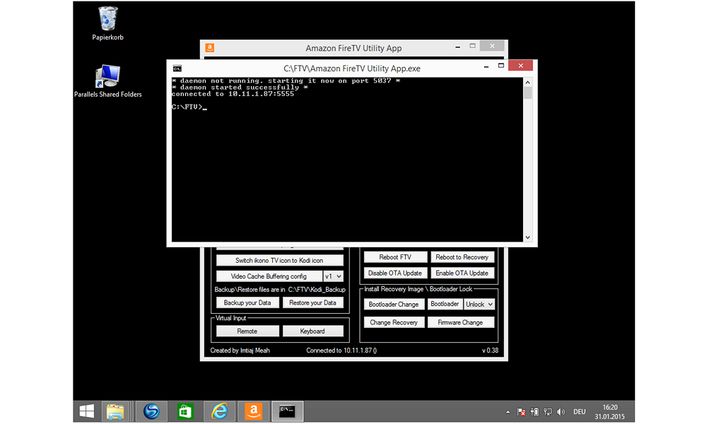Click the Bootloader button
Viewport: 708px width, 424px height.
coord(445,304)
